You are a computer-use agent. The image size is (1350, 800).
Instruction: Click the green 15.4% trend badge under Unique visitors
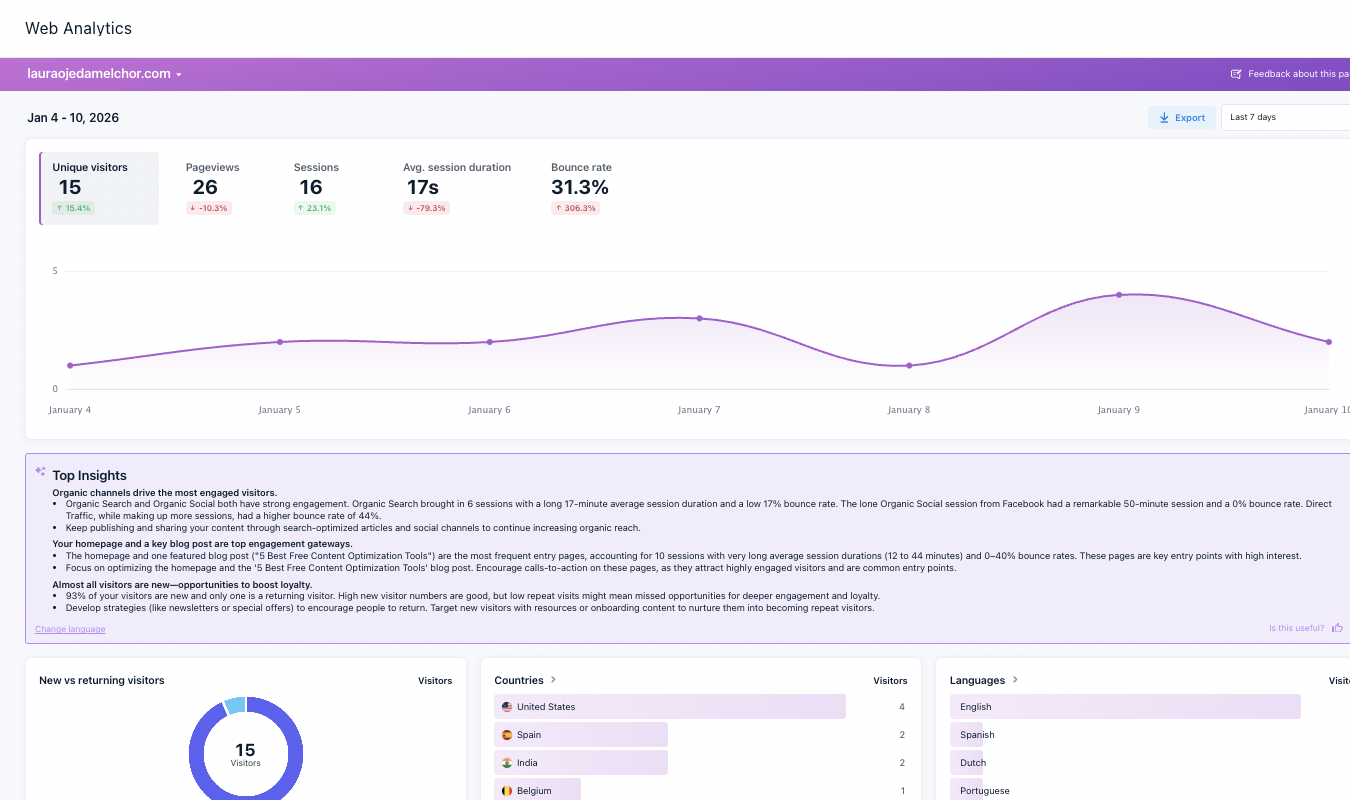click(x=72, y=207)
